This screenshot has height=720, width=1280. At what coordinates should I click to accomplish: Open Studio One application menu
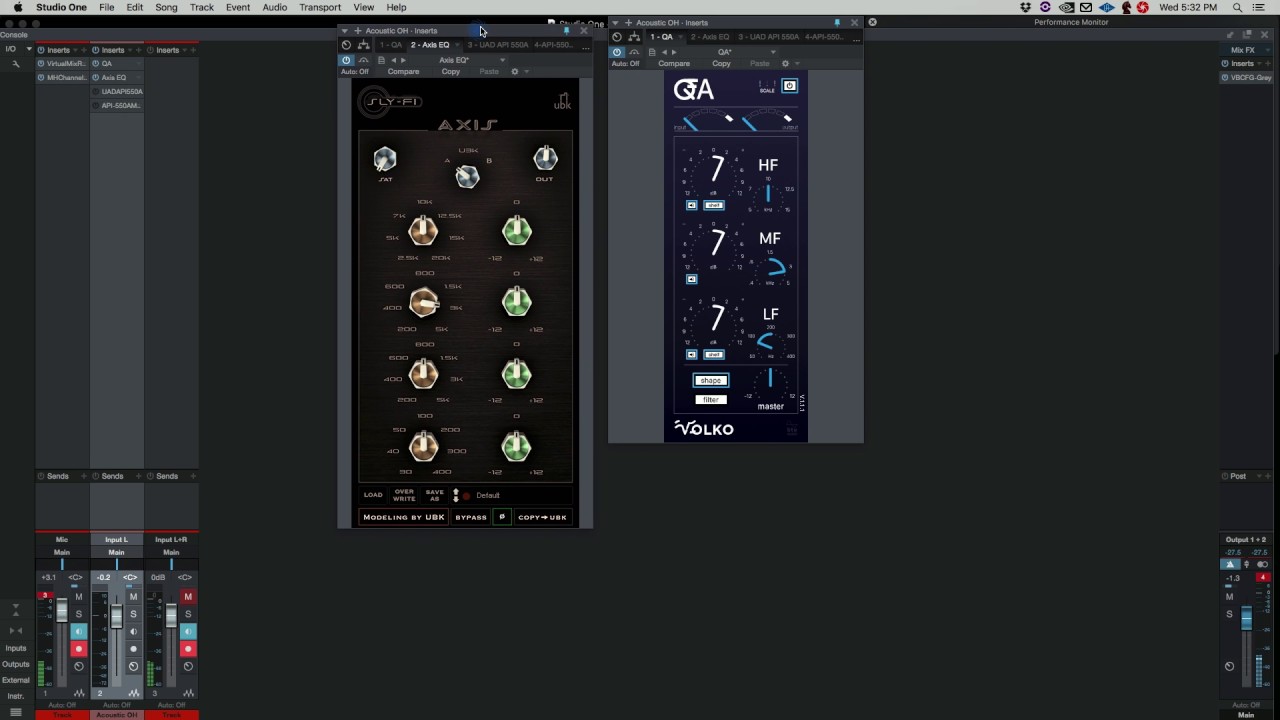point(61,7)
